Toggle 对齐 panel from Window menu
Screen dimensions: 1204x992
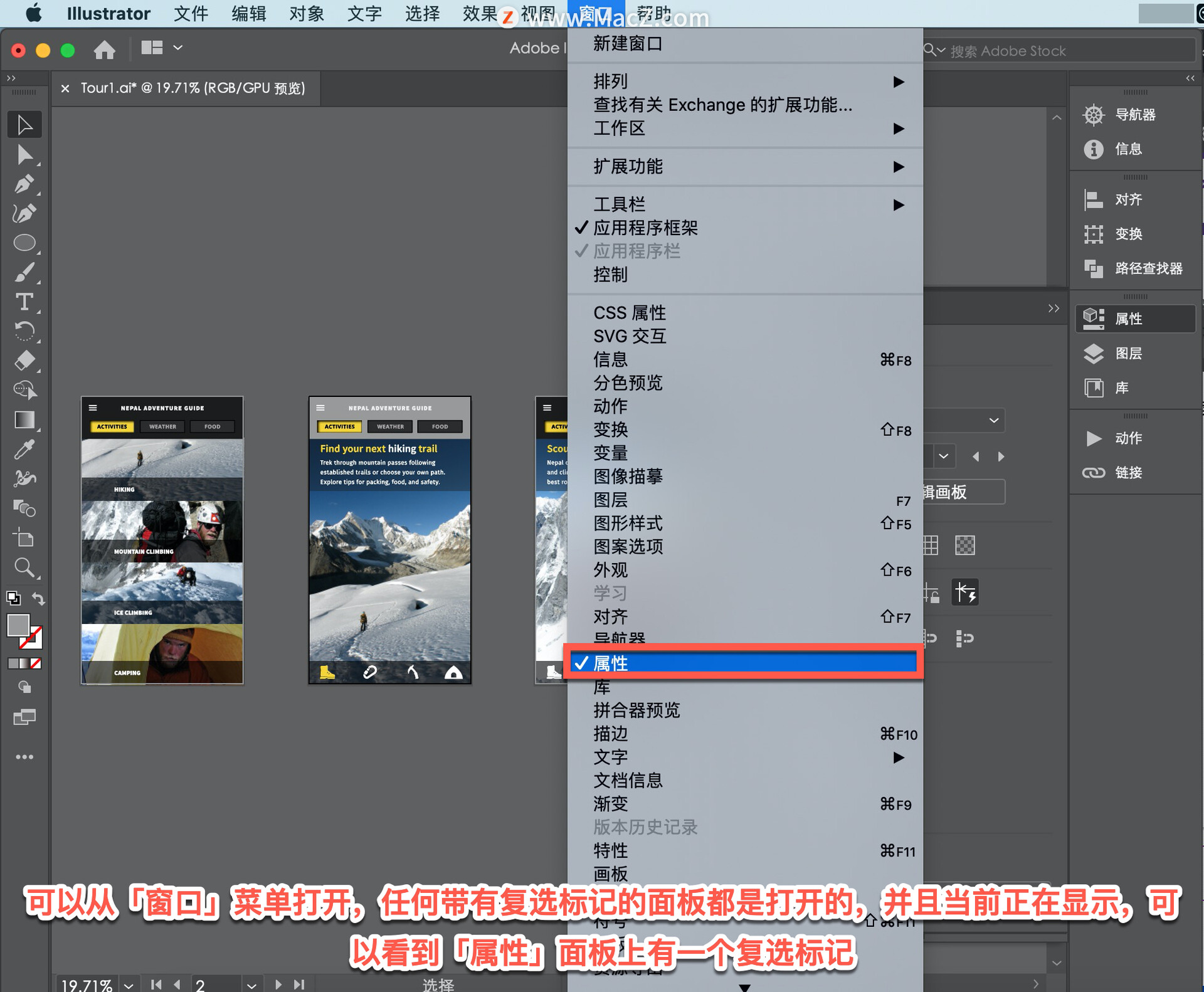click(744, 617)
